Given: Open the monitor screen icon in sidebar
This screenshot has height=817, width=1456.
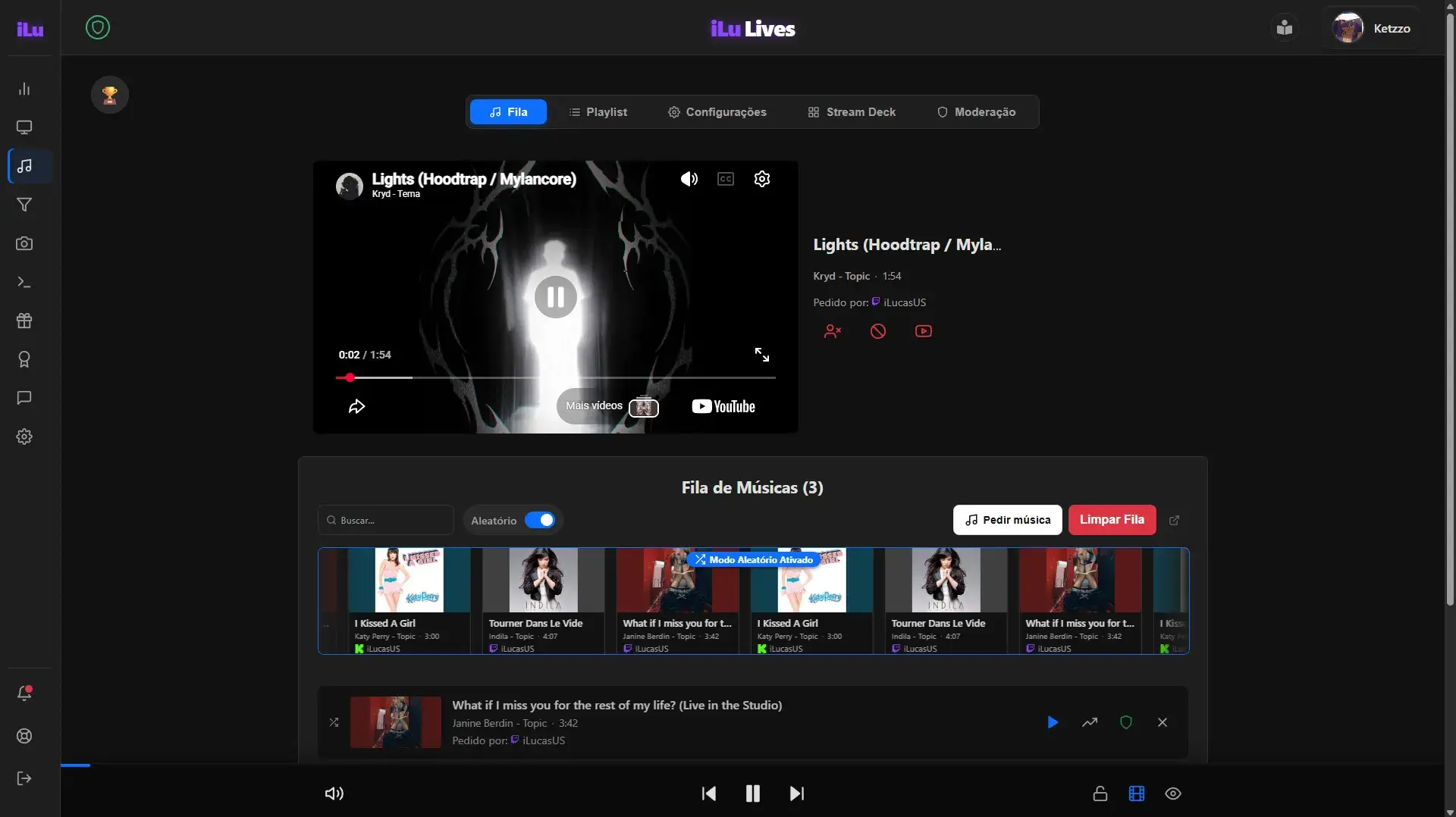Looking at the screenshot, I should [24, 127].
